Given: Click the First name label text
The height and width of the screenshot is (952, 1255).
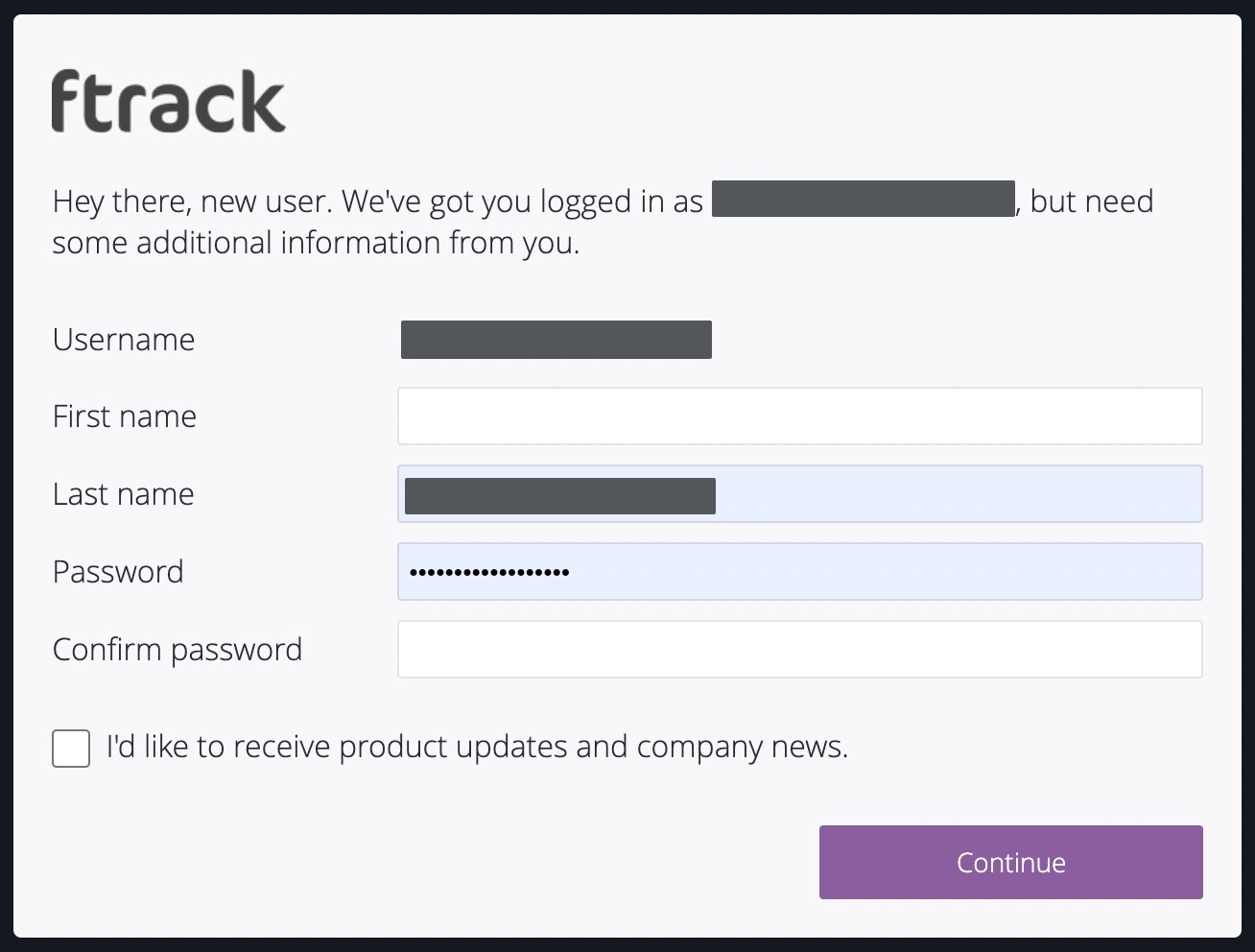Looking at the screenshot, I should [x=125, y=416].
